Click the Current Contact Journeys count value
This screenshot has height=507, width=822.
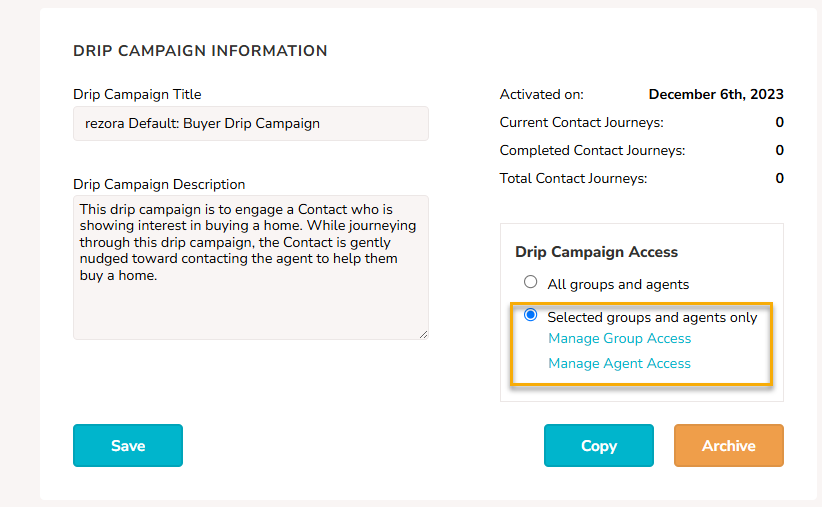(x=780, y=122)
